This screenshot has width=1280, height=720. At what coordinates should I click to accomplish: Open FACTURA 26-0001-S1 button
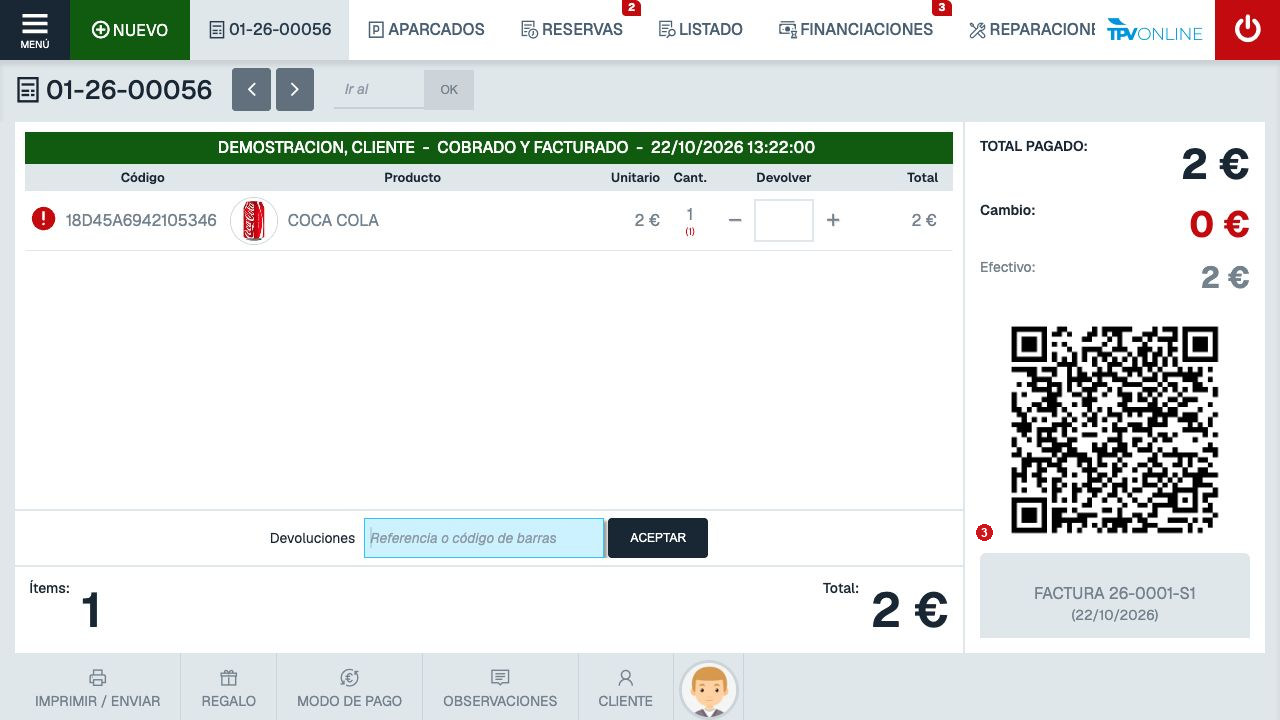point(1115,595)
